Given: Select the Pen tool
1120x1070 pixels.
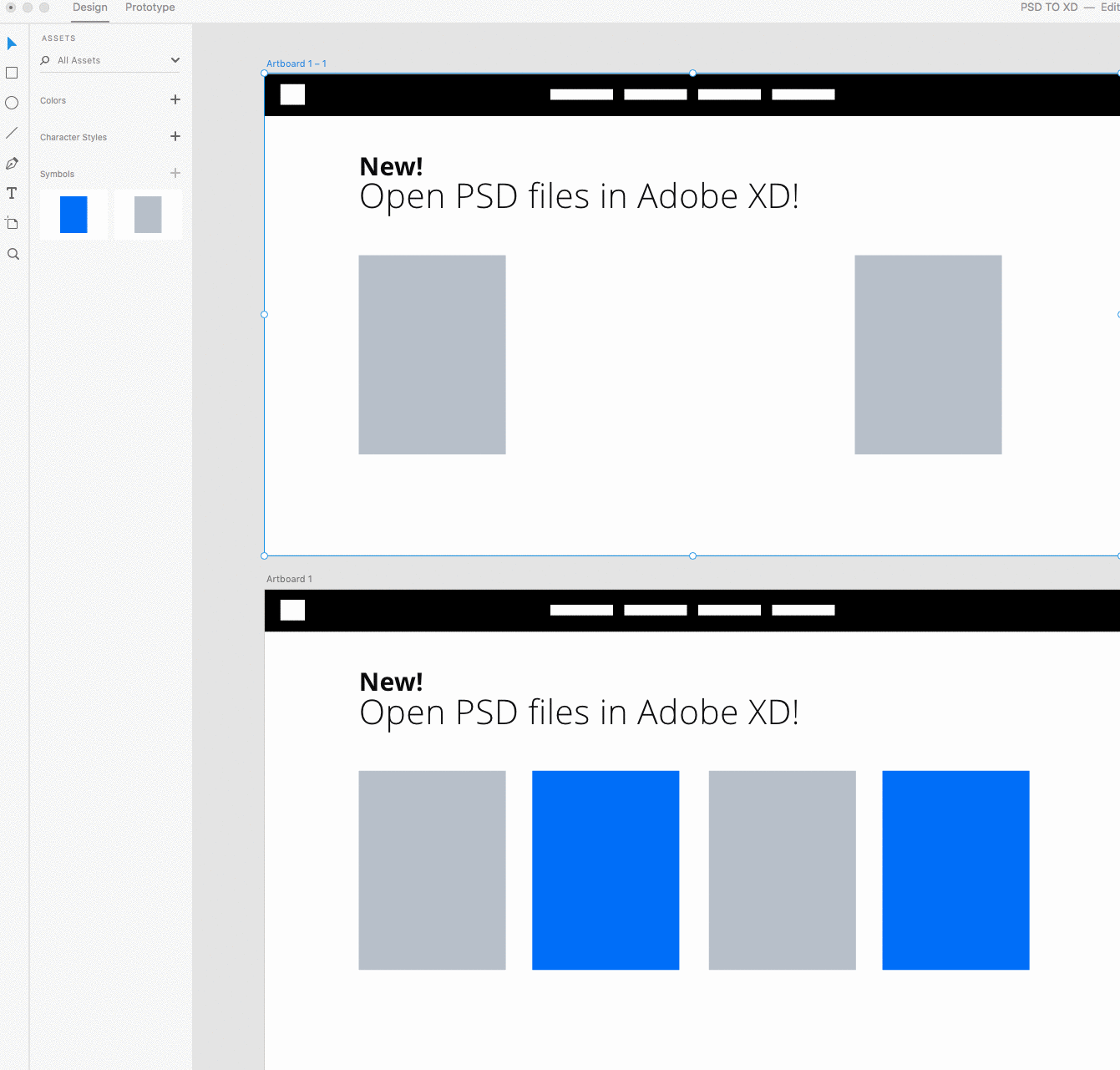Looking at the screenshot, I should pos(12,163).
